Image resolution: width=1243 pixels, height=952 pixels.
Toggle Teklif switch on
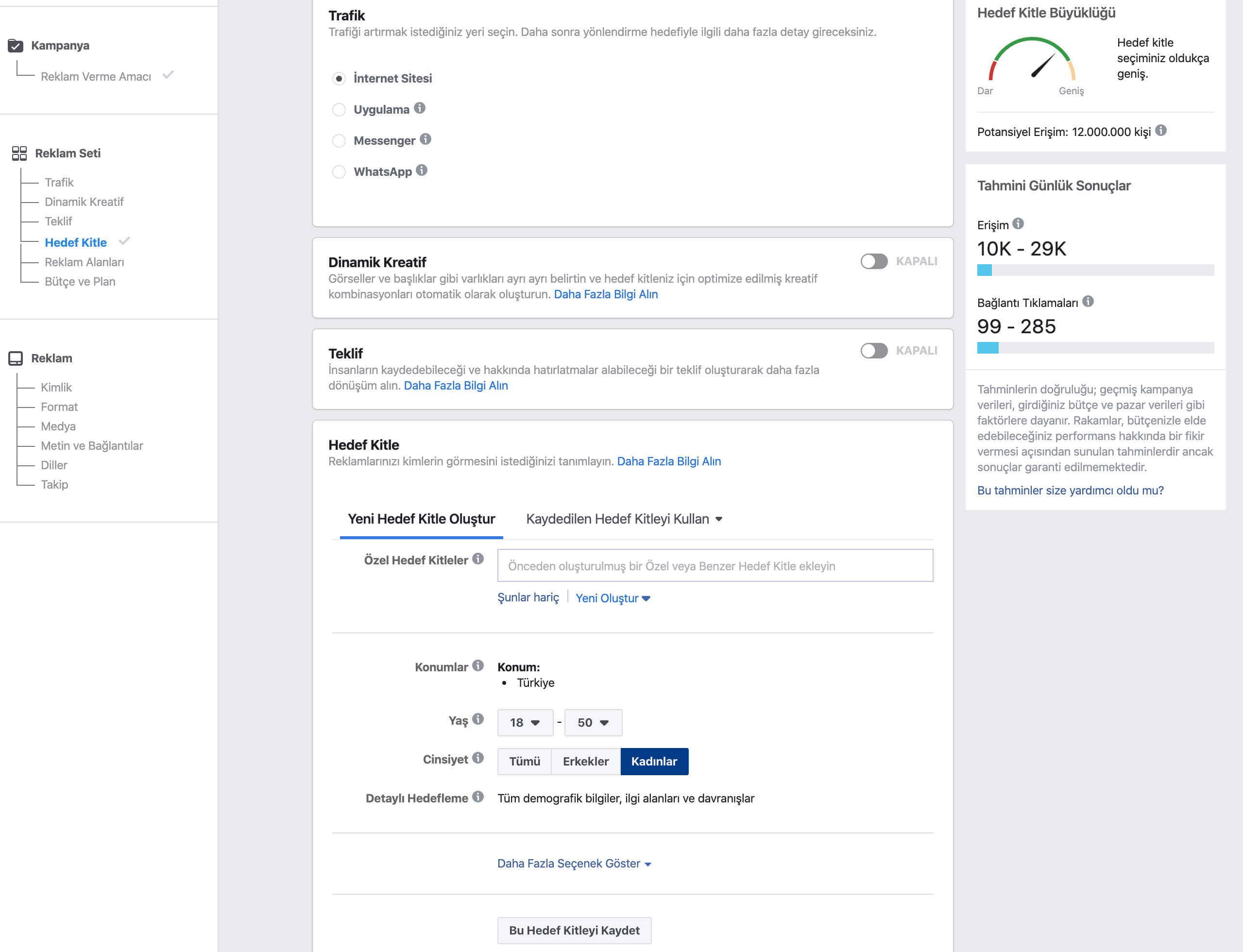tap(874, 351)
